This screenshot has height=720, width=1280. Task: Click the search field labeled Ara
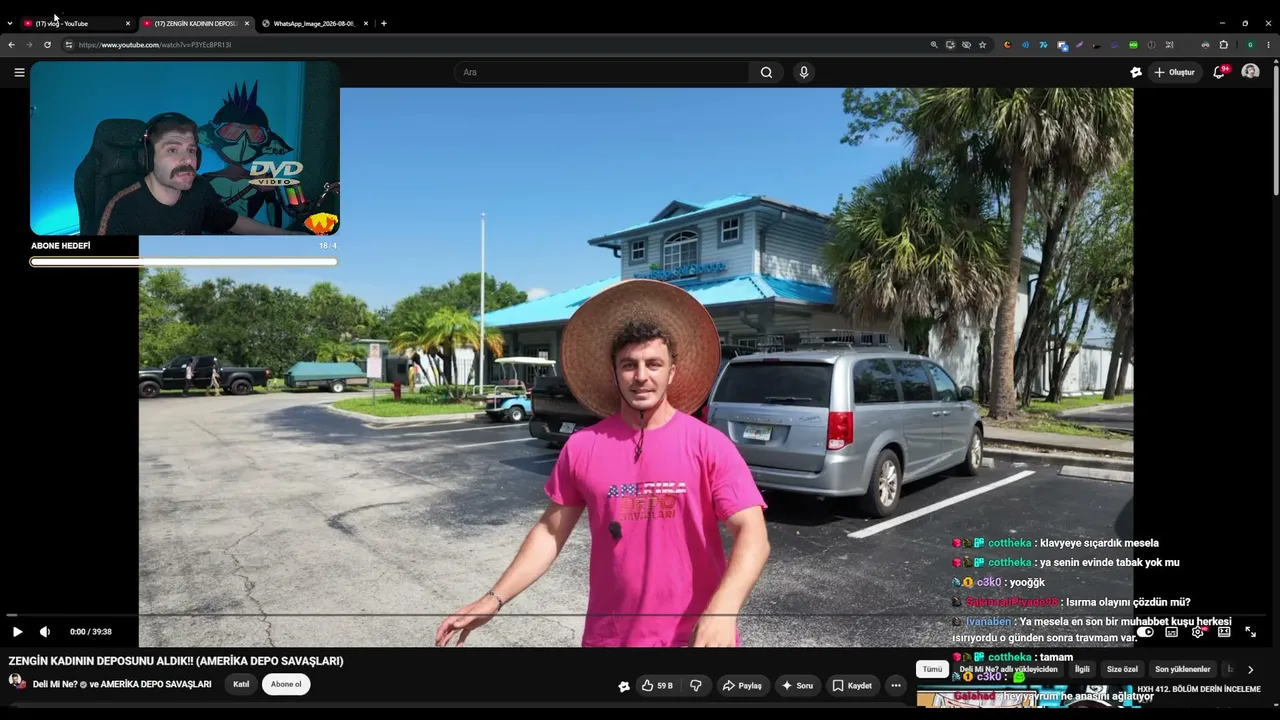click(x=602, y=72)
